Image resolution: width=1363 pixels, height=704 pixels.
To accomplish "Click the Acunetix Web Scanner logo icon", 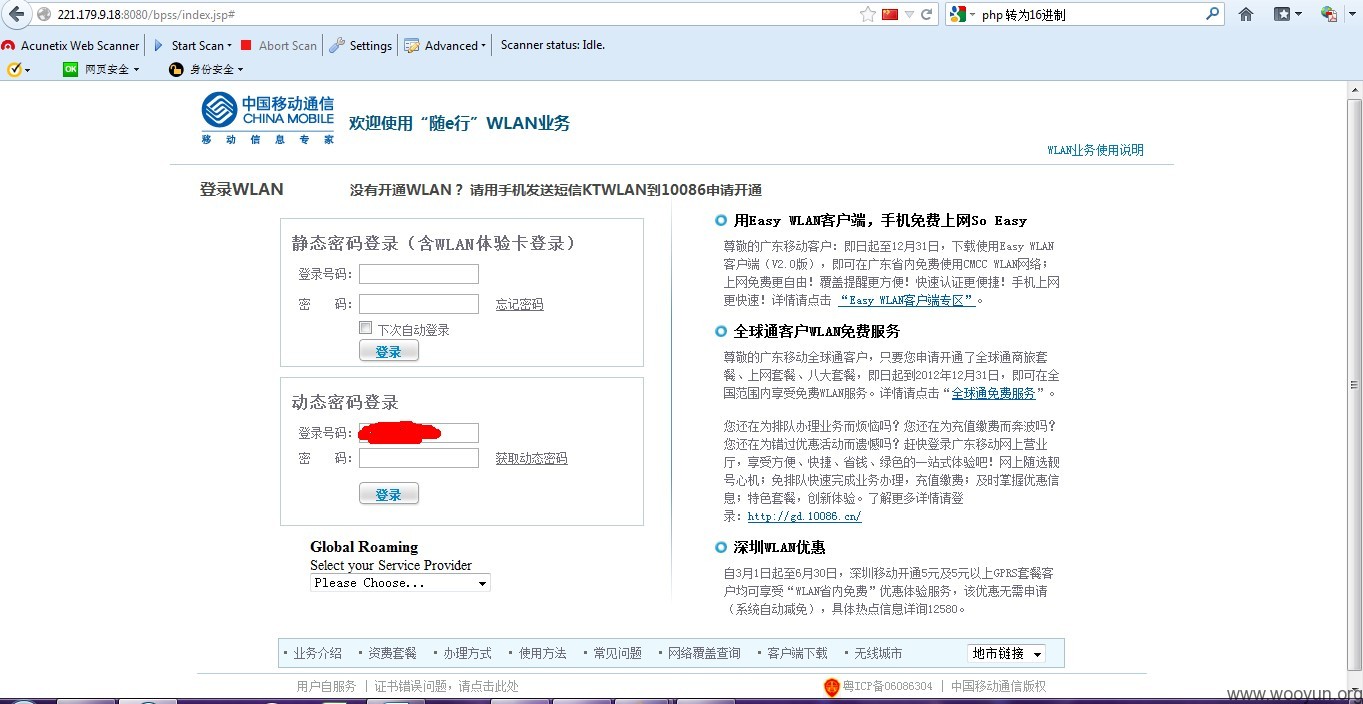I will [x=8, y=45].
